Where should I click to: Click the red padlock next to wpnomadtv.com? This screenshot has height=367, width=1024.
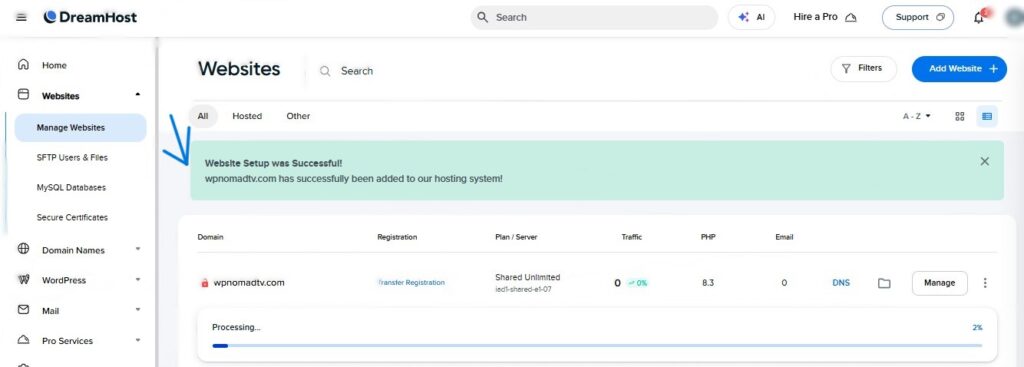point(204,283)
